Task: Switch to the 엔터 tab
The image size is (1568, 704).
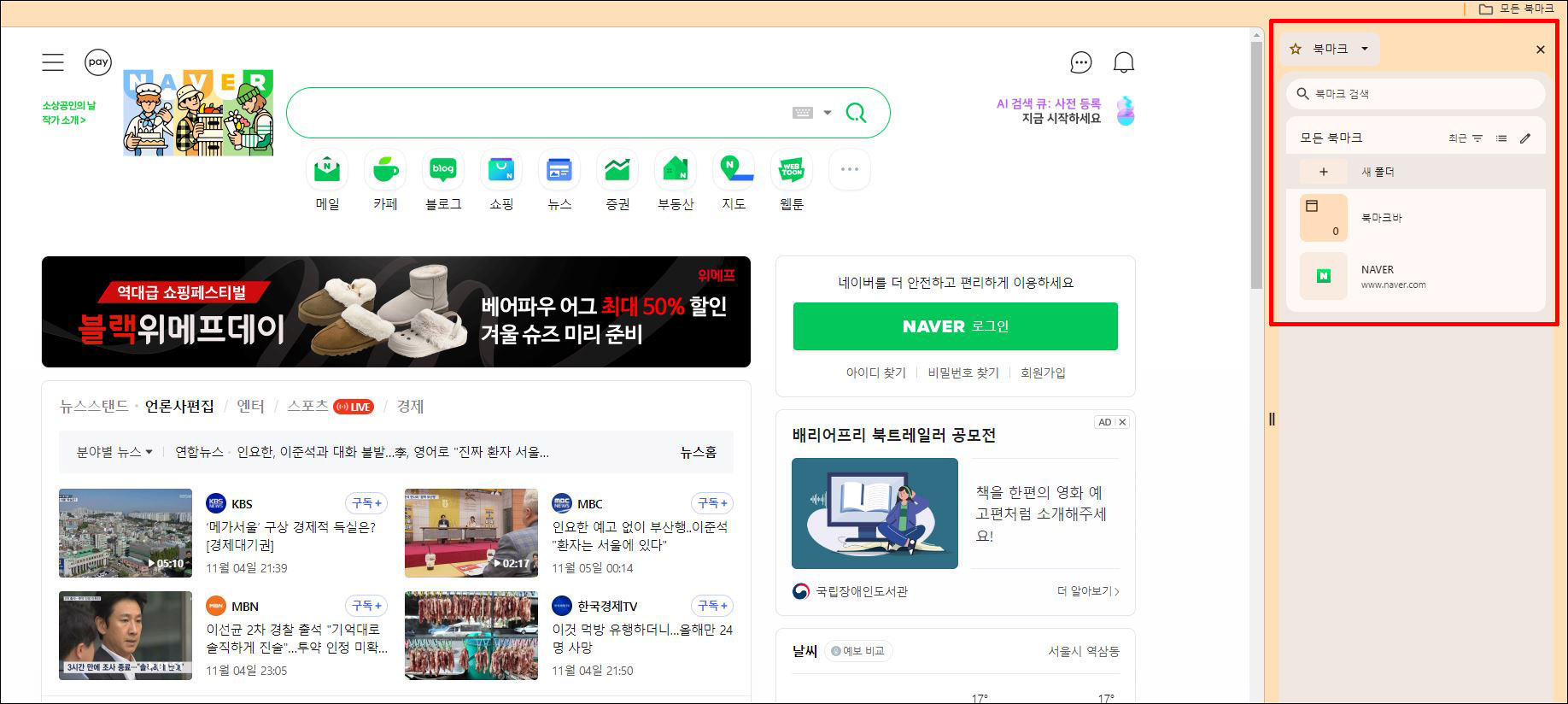Action: click(250, 407)
